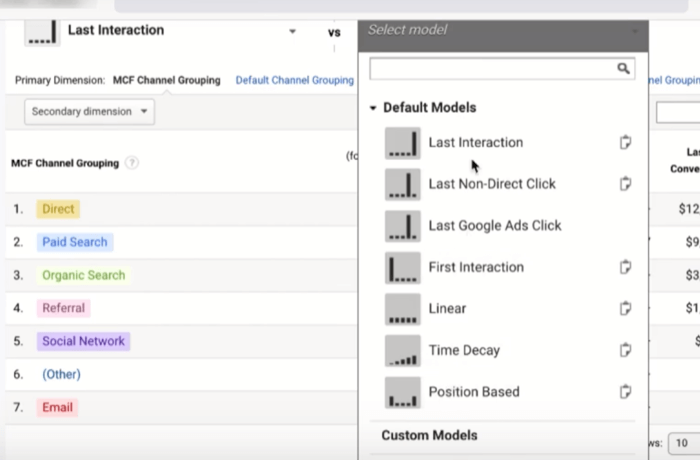Click the Custom Models section heading

point(429,435)
